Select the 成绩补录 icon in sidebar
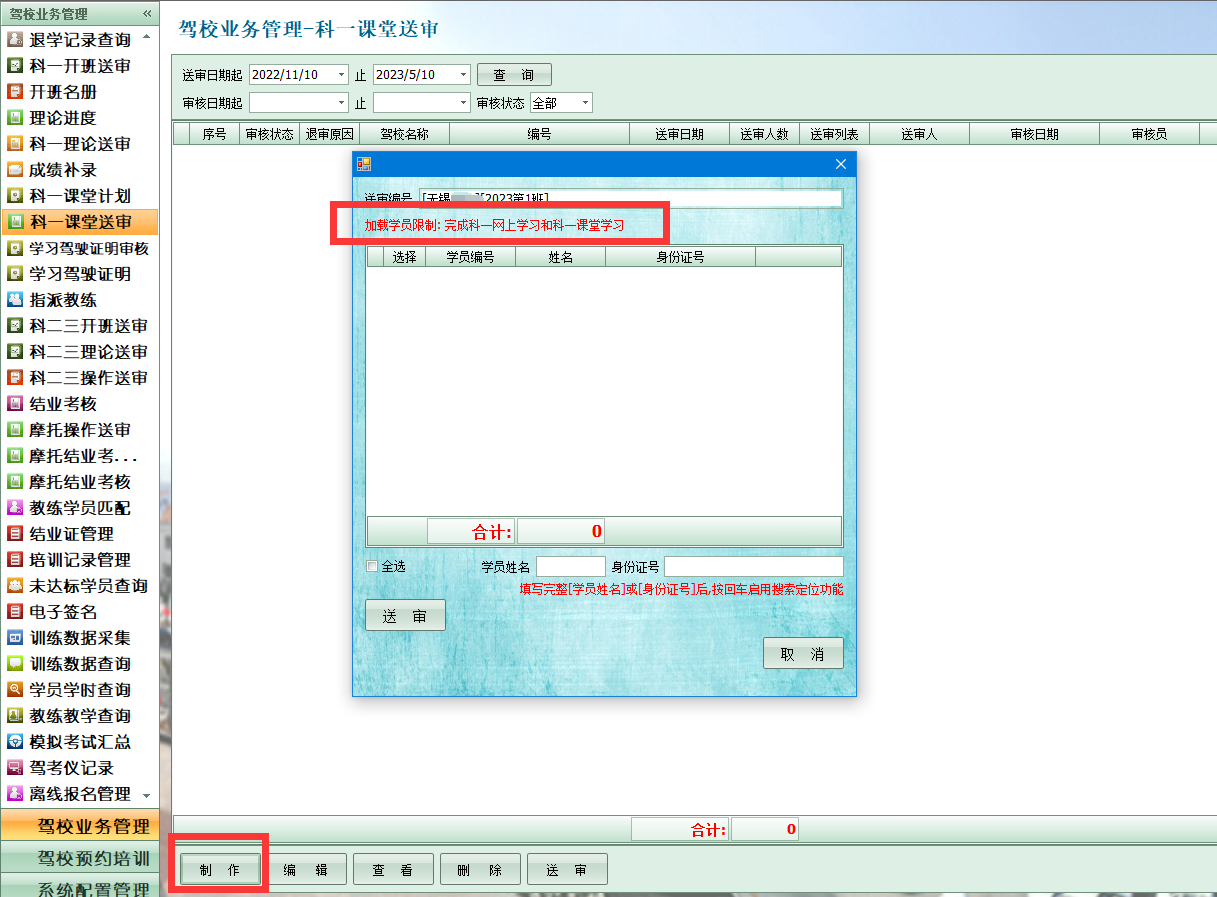The width and height of the screenshot is (1217, 897). point(15,170)
